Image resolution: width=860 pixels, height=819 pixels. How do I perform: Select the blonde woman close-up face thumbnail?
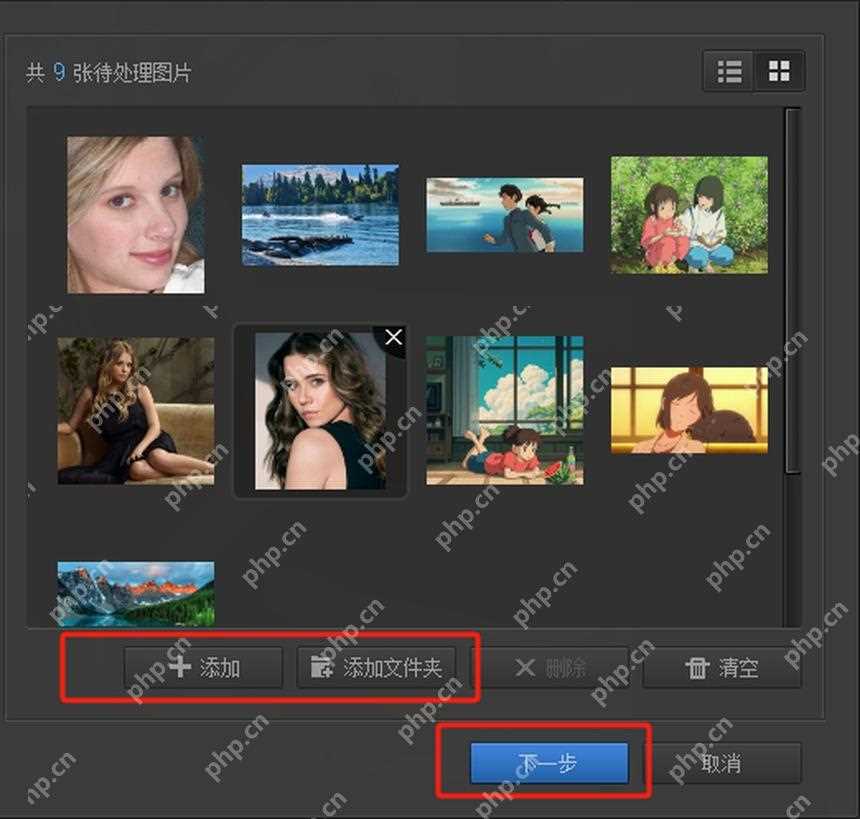coord(135,215)
